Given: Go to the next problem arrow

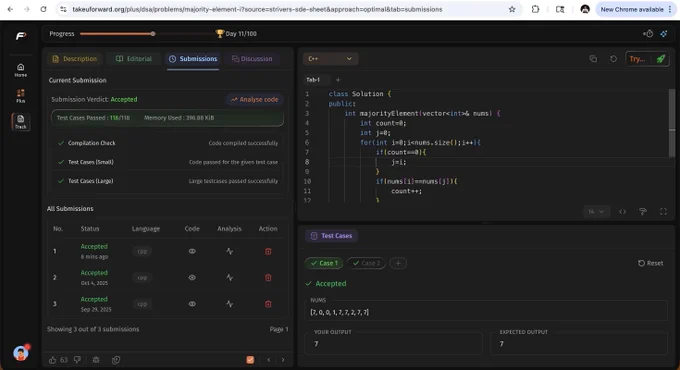Looking at the screenshot, I should pyautogui.click(x=283, y=360).
